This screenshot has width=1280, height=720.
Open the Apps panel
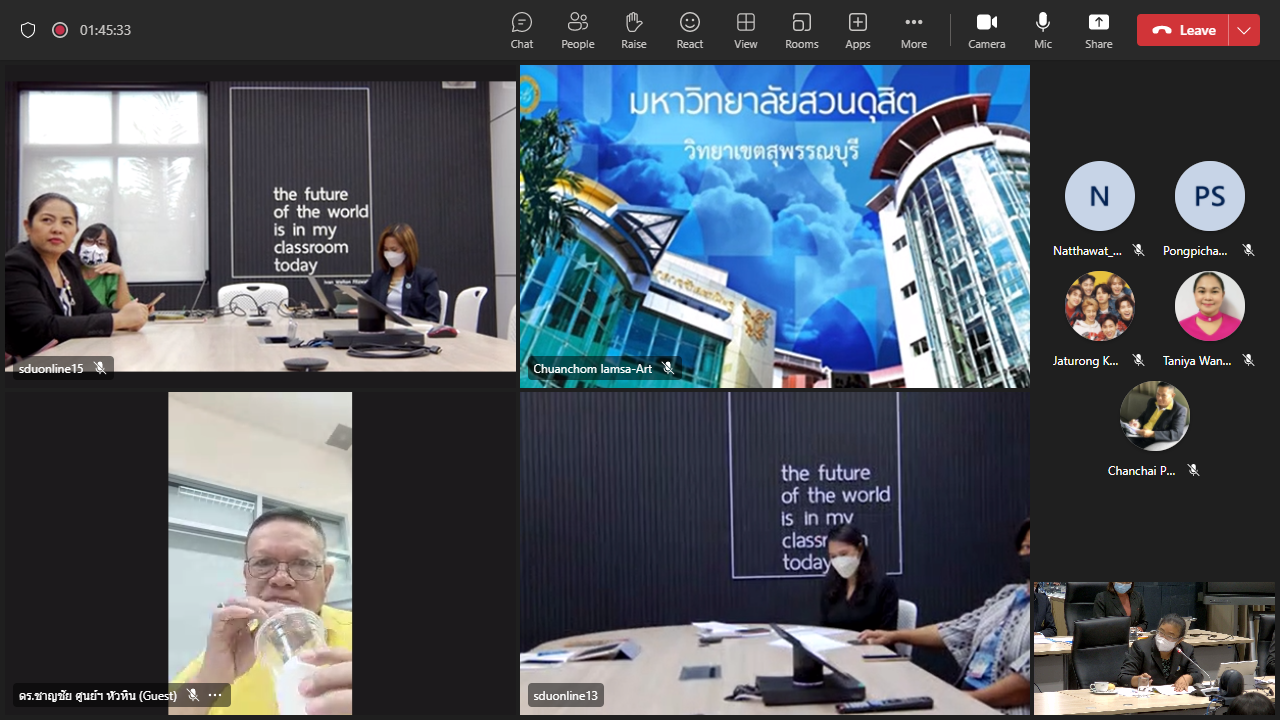(x=857, y=30)
